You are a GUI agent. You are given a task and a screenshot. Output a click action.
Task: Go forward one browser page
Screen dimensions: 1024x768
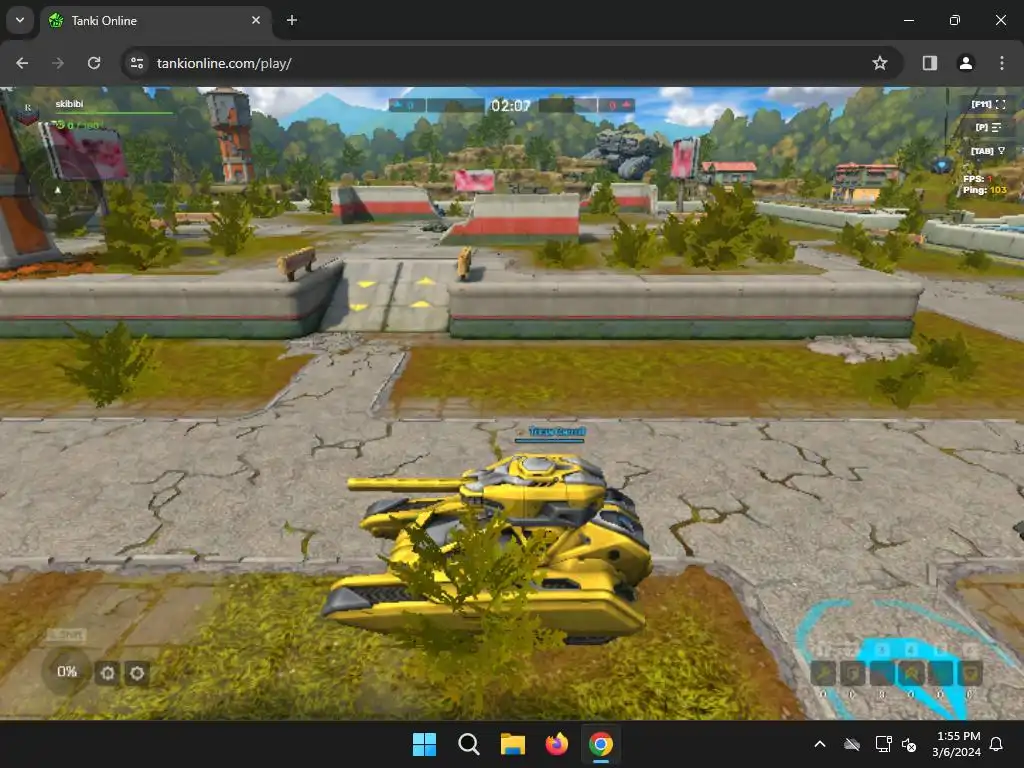pos(58,63)
